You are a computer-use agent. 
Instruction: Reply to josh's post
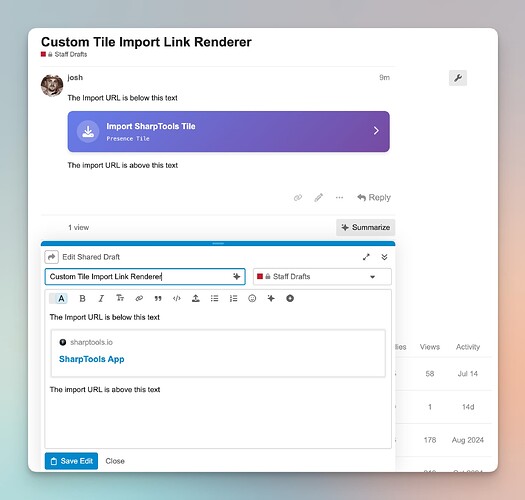(x=374, y=198)
